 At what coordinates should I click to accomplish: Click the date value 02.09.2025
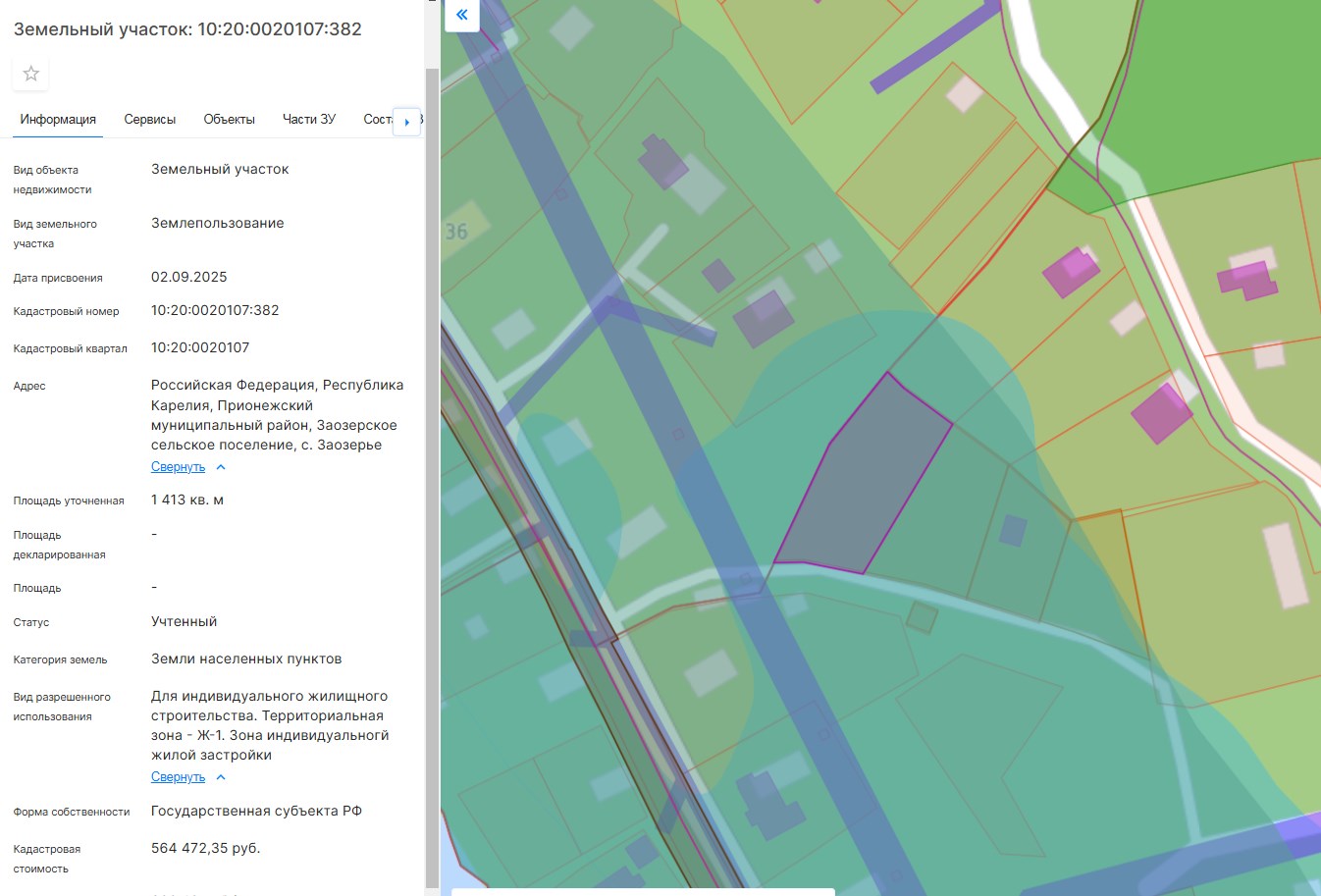click(189, 277)
